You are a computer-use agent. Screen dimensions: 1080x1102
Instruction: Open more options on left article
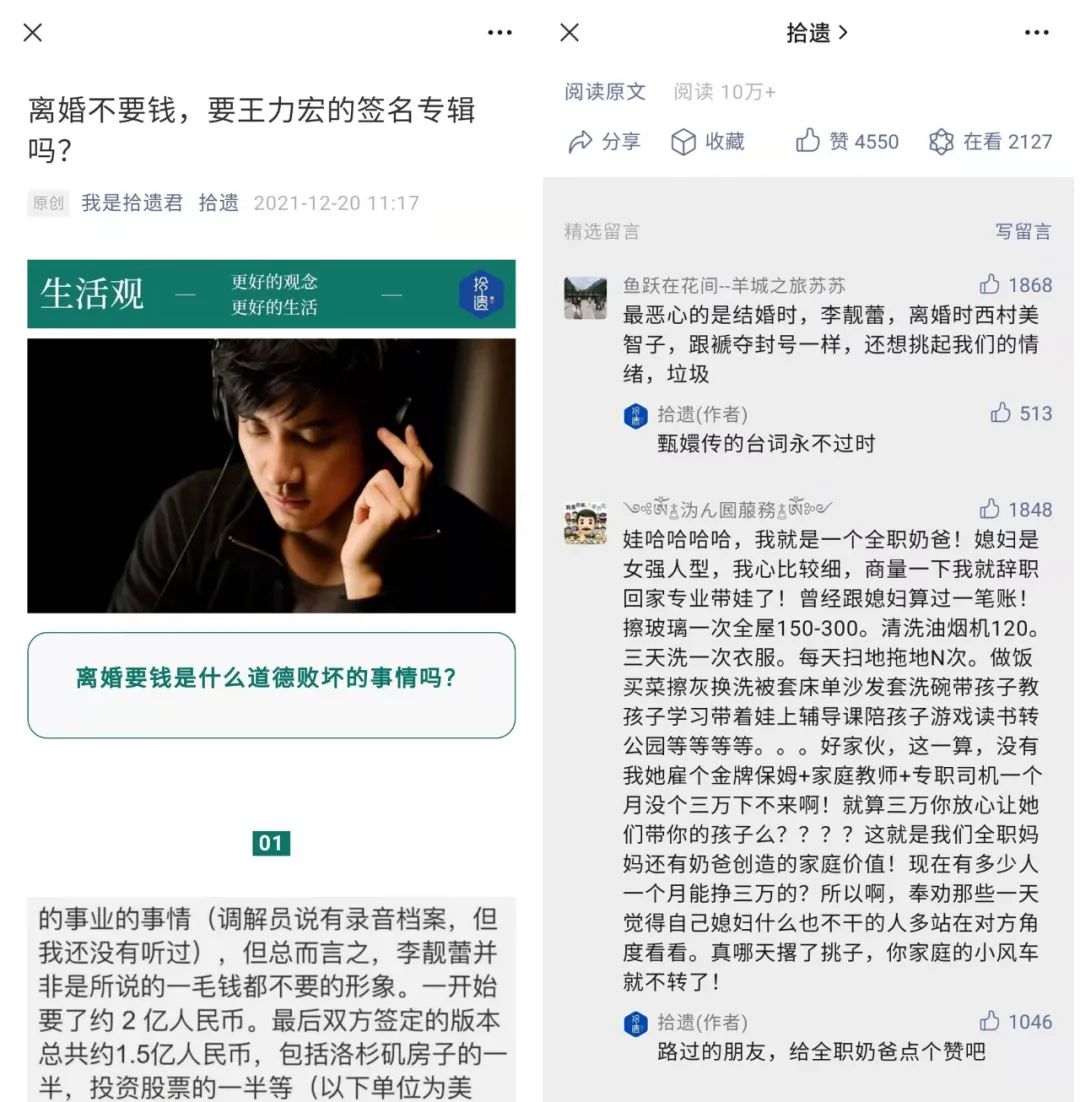[x=500, y=32]
